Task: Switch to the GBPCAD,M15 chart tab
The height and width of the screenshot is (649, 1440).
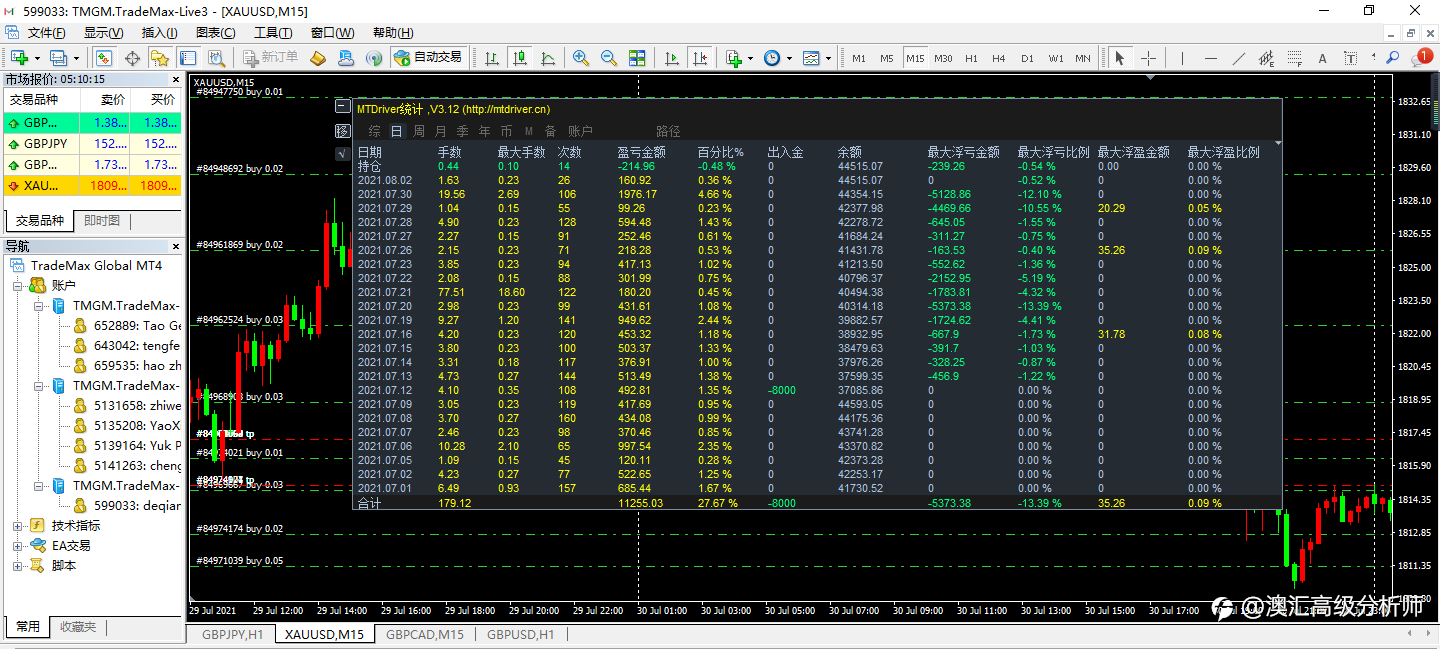Action: [x=425, y=634]
